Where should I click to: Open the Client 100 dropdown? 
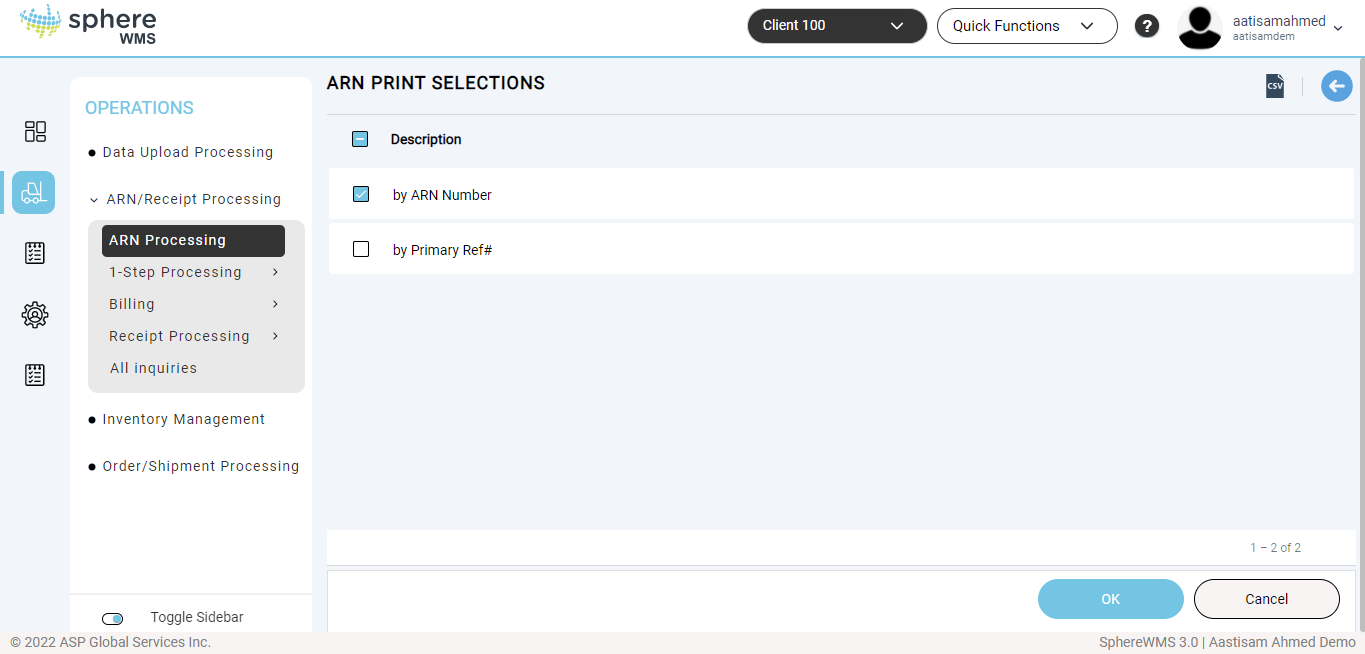click(837, 26)
